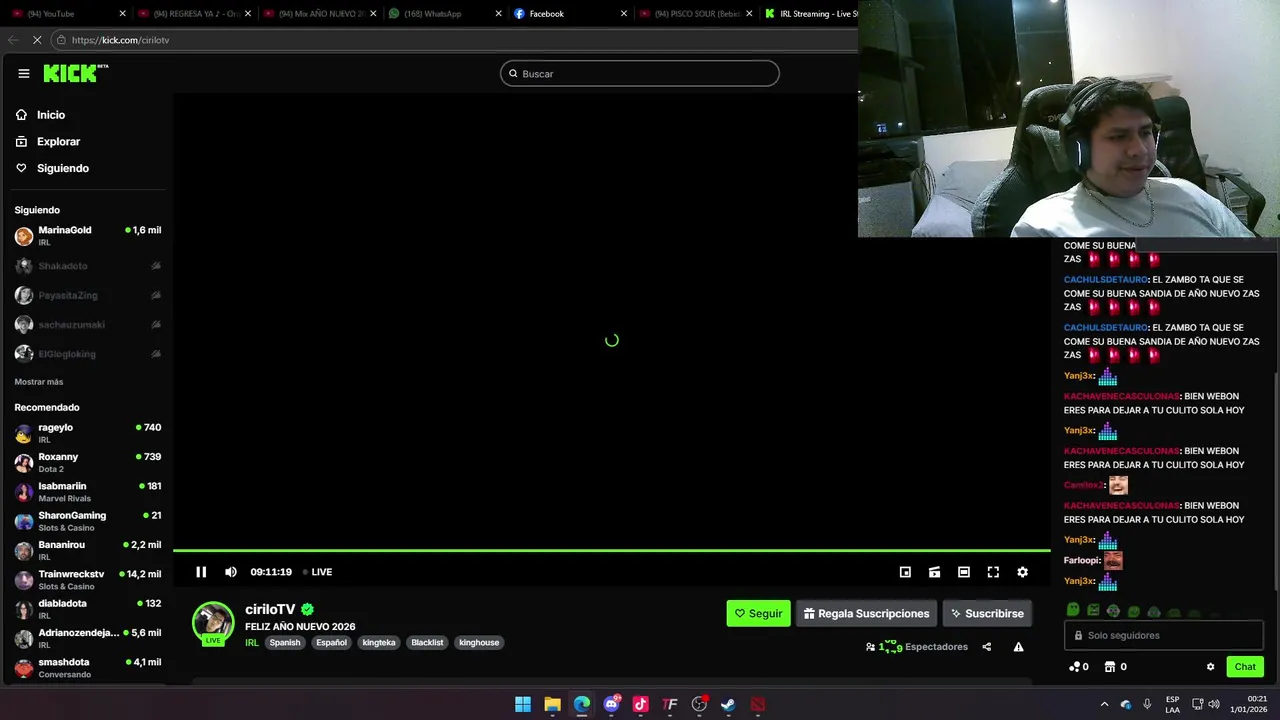Open recommended channel diabladota

88,609
